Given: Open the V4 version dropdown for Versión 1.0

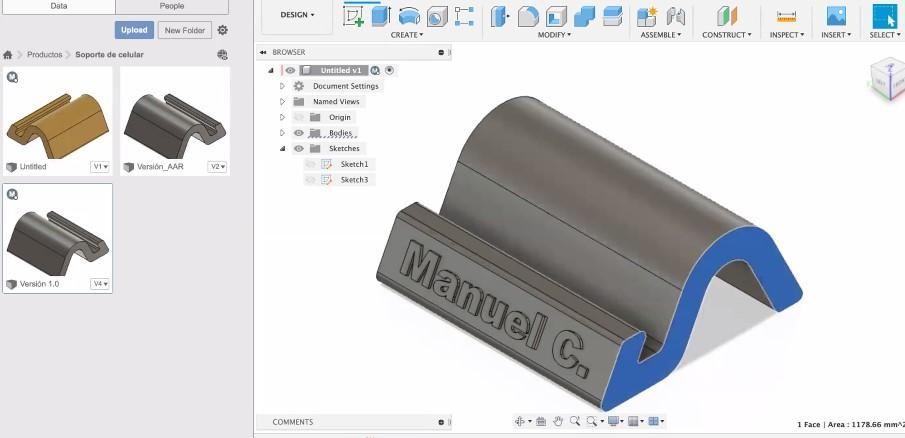Looking at the screenshot, I should pos(100,284).
